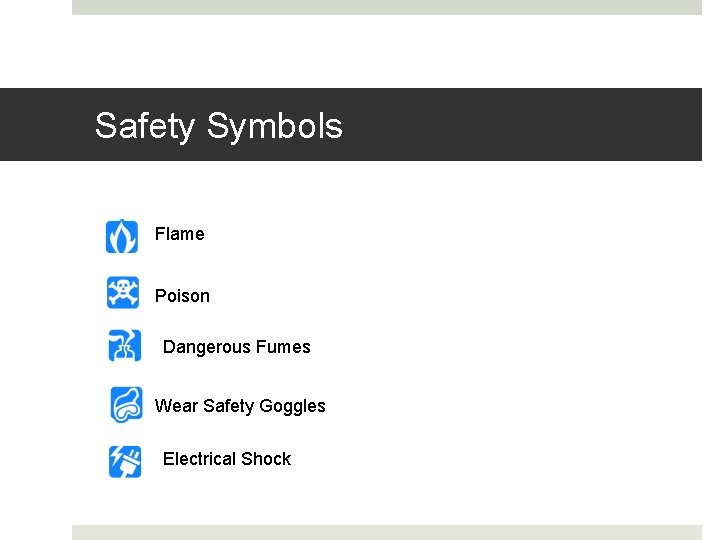Select the "Poison" text label
Screen dimensions: 720x540
pos(182,296)
